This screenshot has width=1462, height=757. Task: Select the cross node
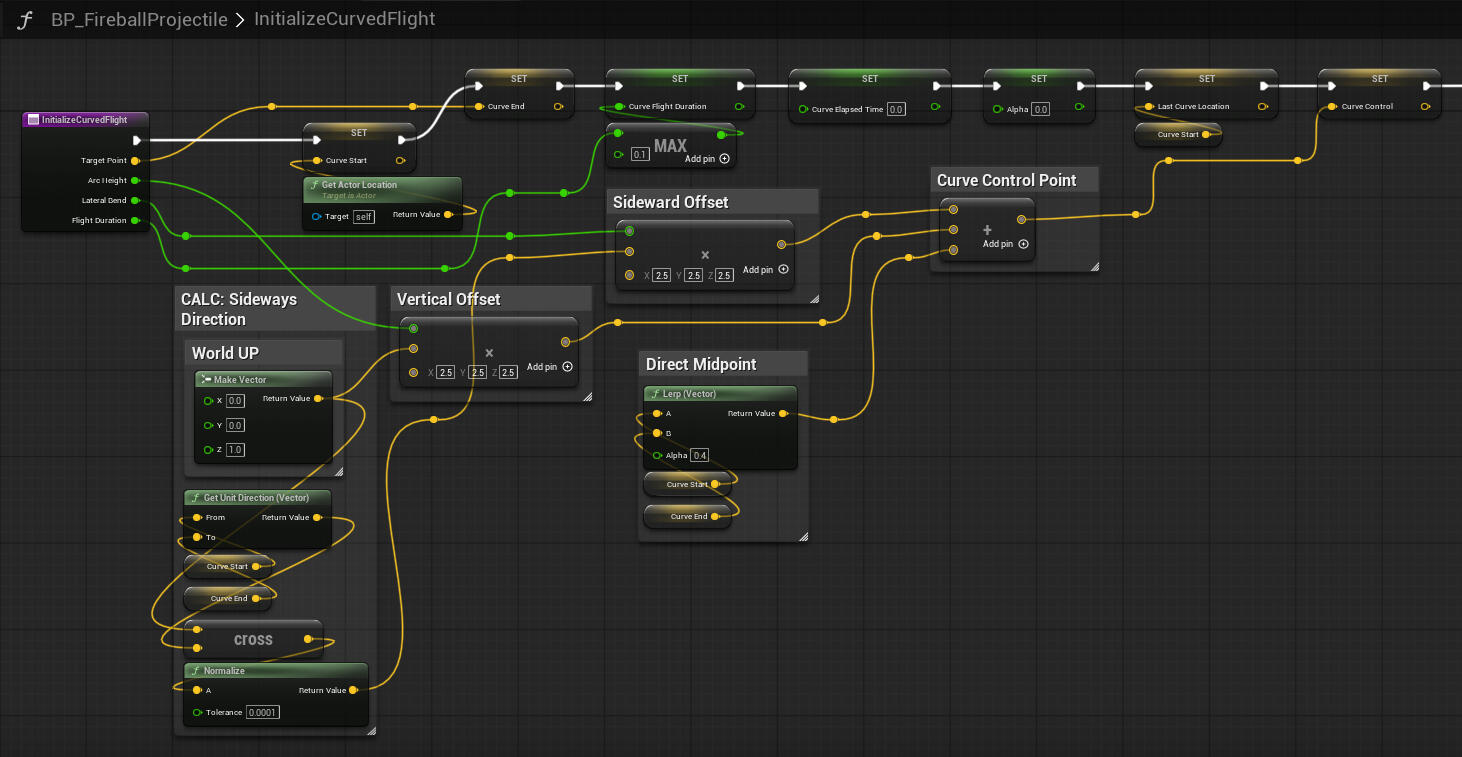click(253, 639)
